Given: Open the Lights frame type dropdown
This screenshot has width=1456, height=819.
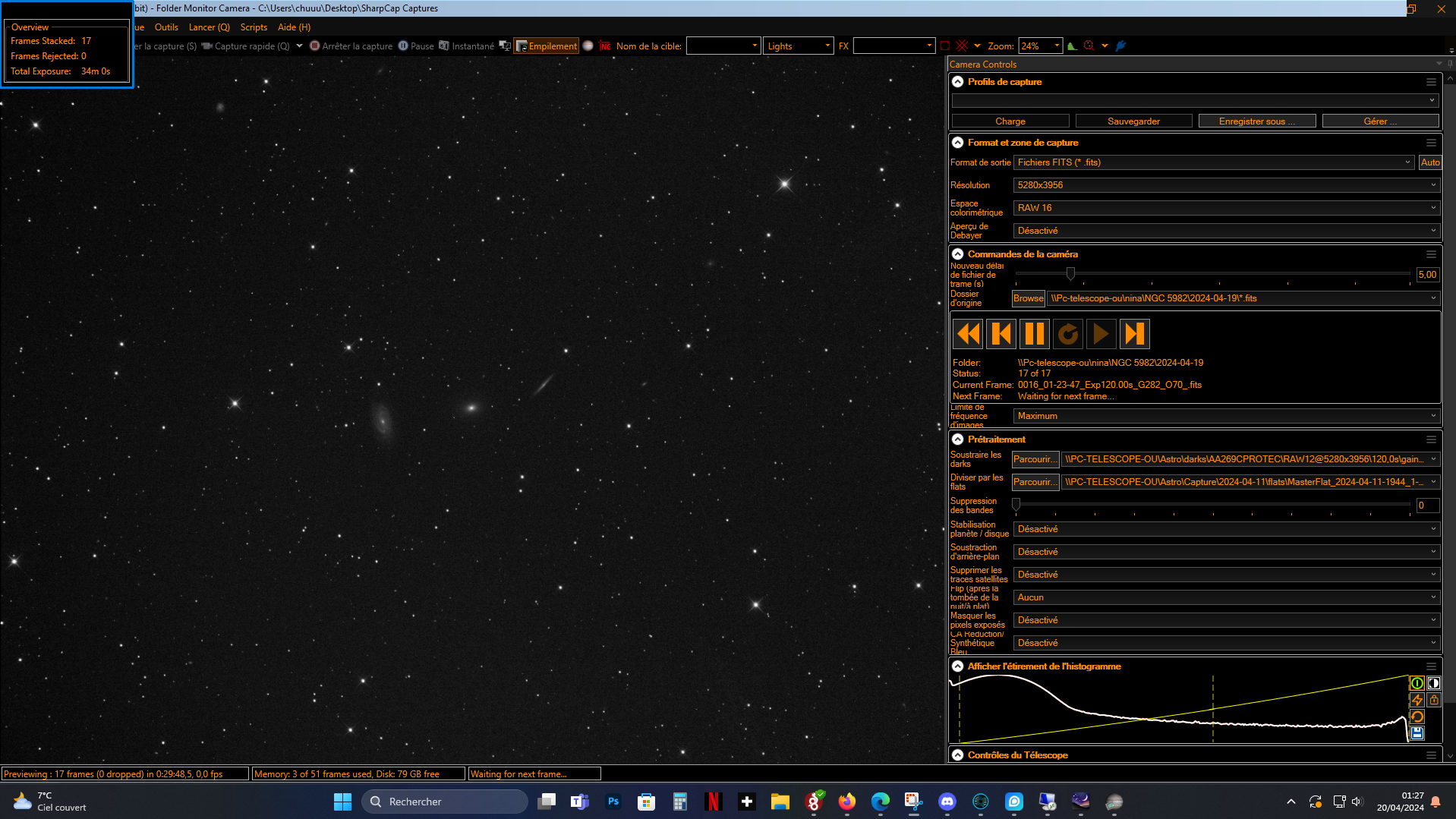Looking at the screenshot, I should [798, 46].
